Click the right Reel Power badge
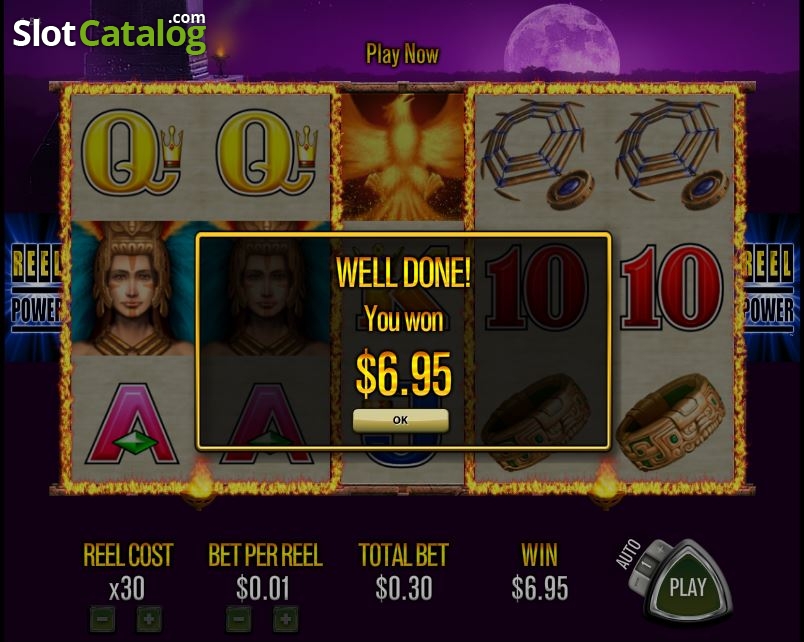Viewport: 804px width, 642px height. 769,288
